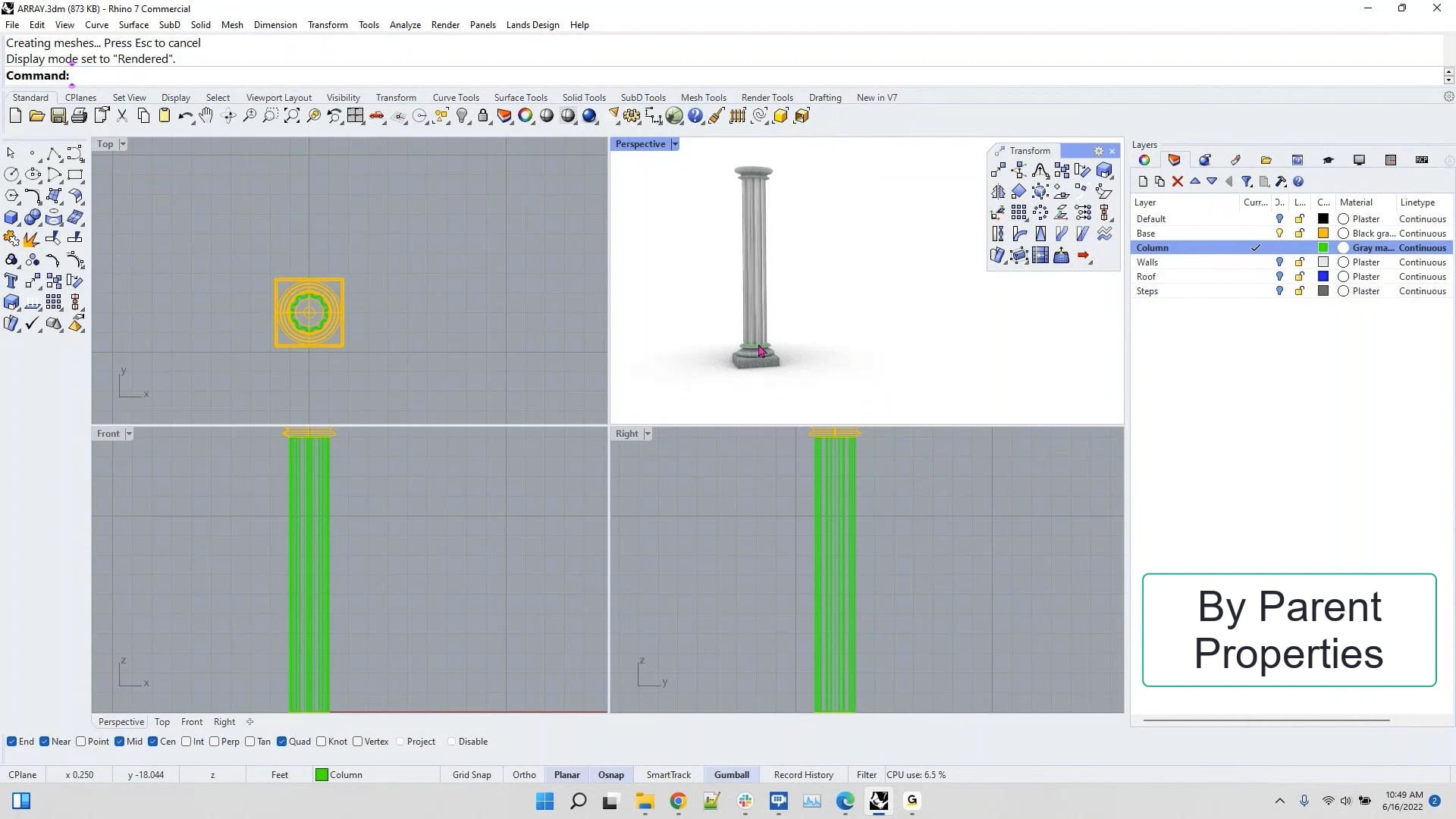This screenshot has height=819, width=1456.
Task: Create a new layer with the New Layer icon
Action: click(x=1142, y=181)
